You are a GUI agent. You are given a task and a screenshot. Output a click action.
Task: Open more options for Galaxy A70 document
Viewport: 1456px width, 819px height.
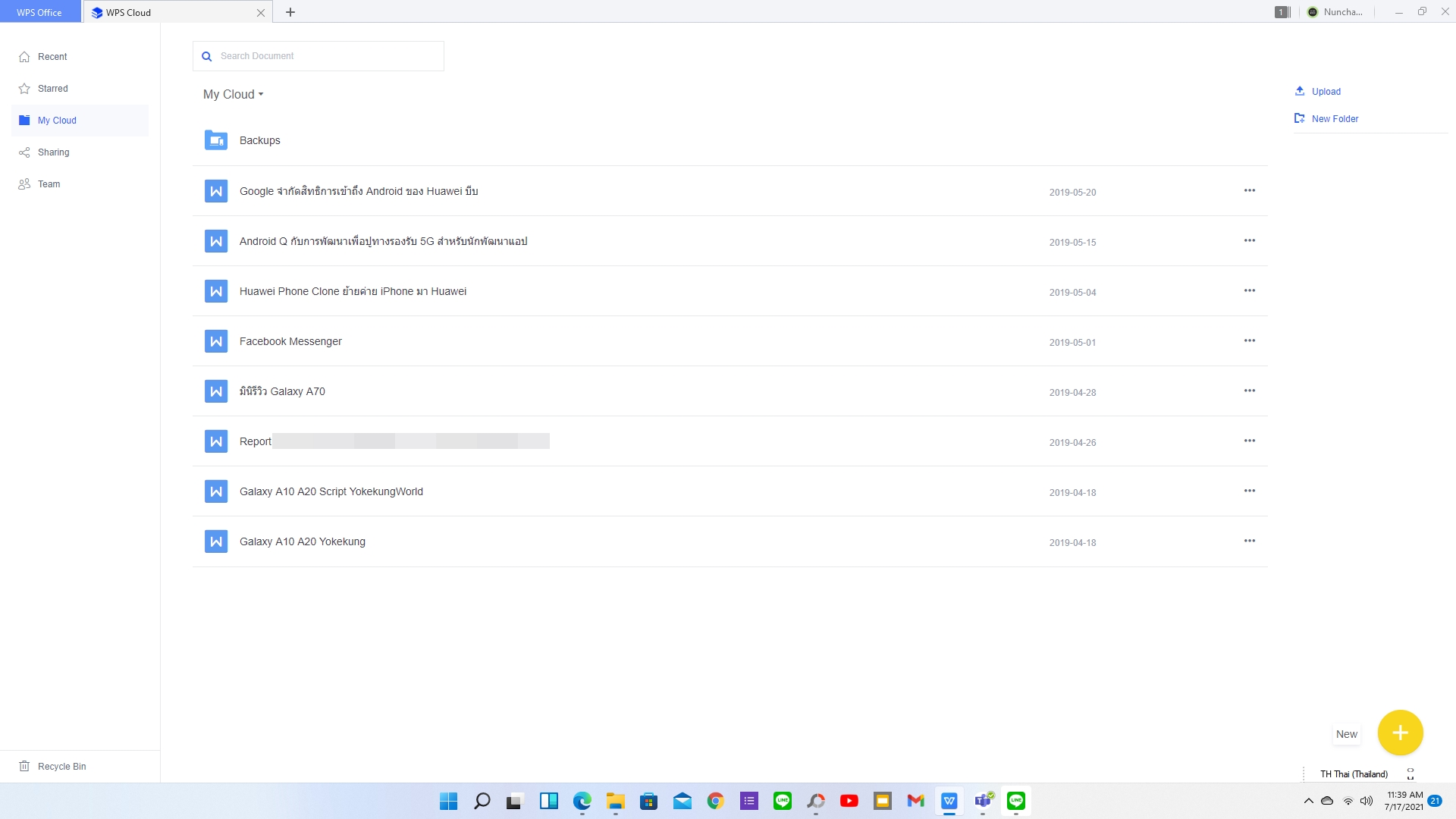(1250, 391)
